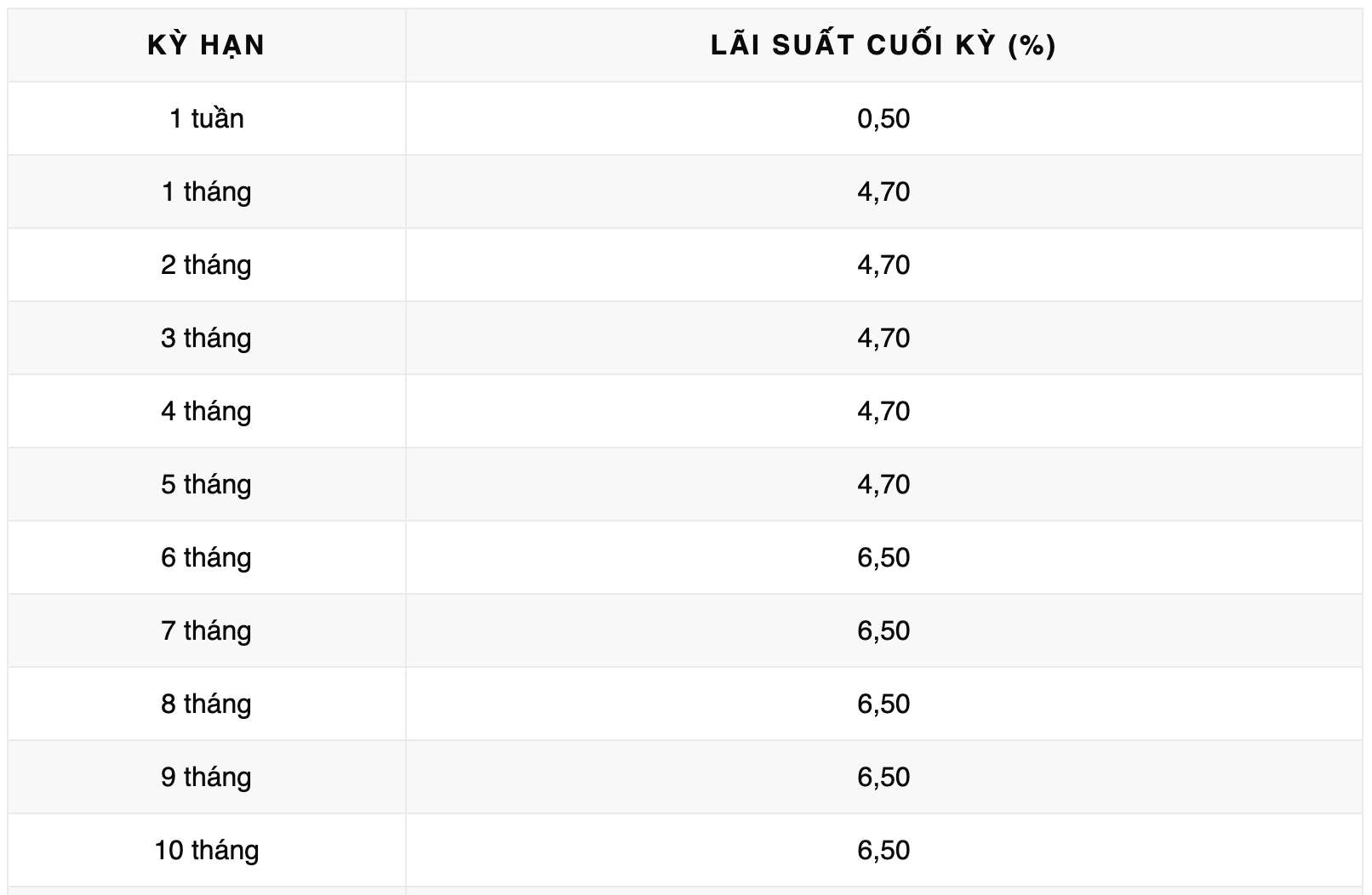Click the 6,50 rate for 10 tháng
1372x895 pixels.
click(883, 850)
